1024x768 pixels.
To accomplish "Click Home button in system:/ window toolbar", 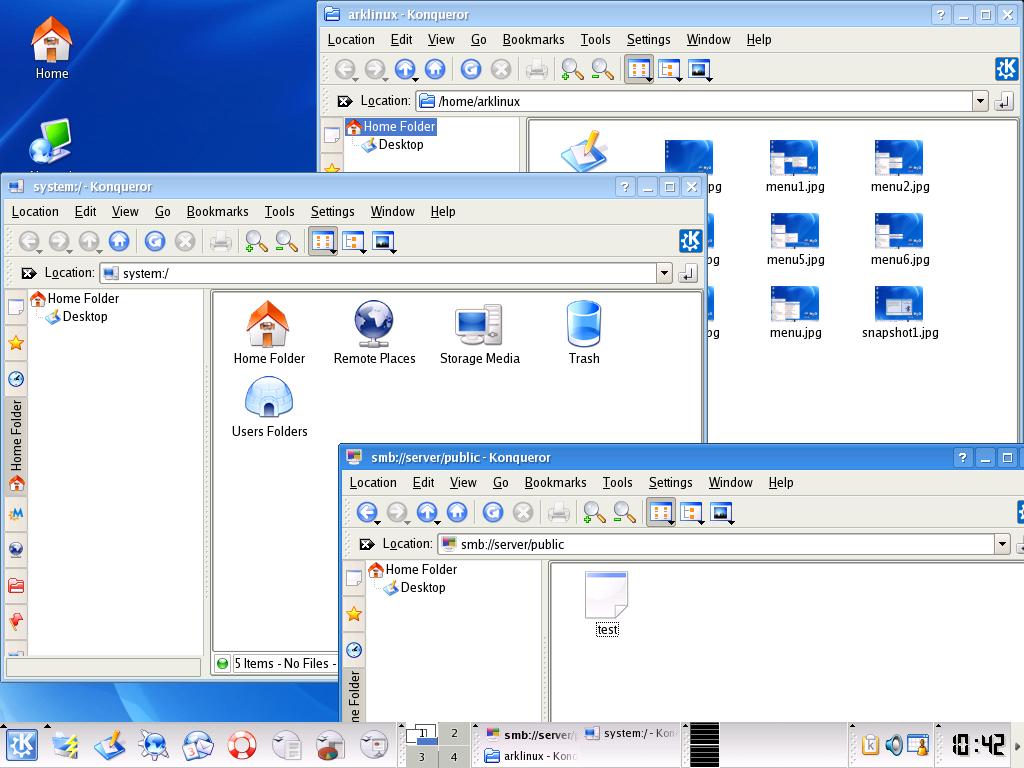I will coord(119,242).
